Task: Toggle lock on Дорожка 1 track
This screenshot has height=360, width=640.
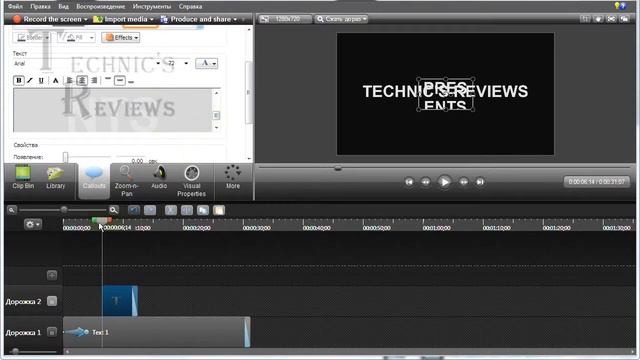Action: click(x=52, y=332)
